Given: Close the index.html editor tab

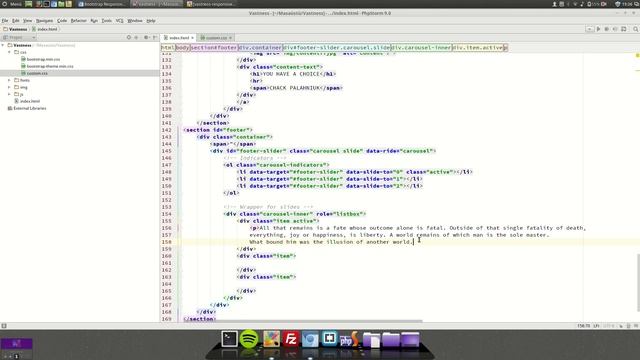Looking at the screenshot, I should [x=193, y=38].
